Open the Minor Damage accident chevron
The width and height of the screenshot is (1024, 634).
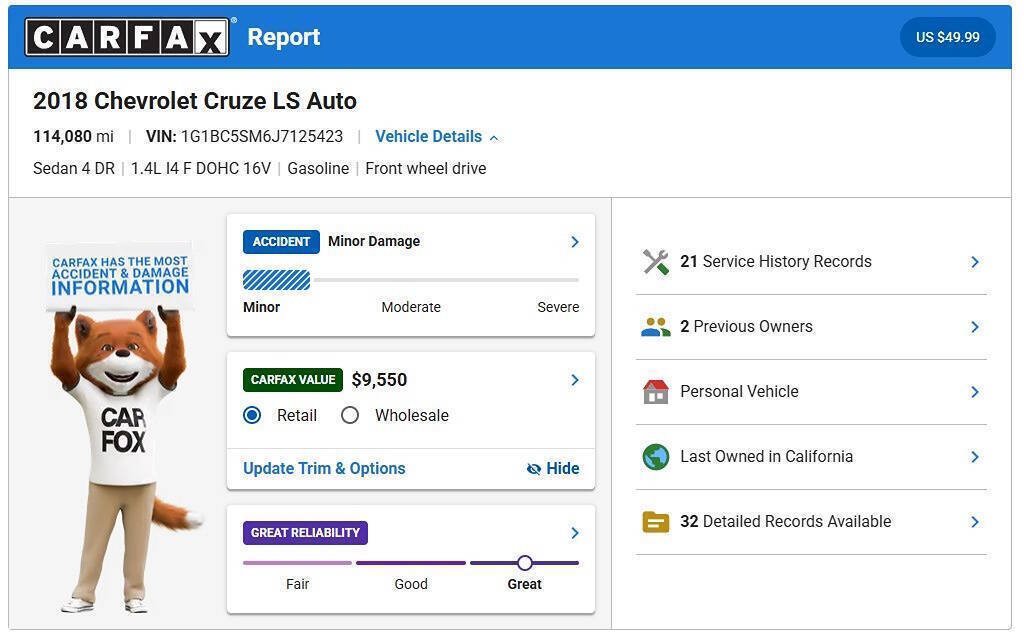(x=575, y=242)
